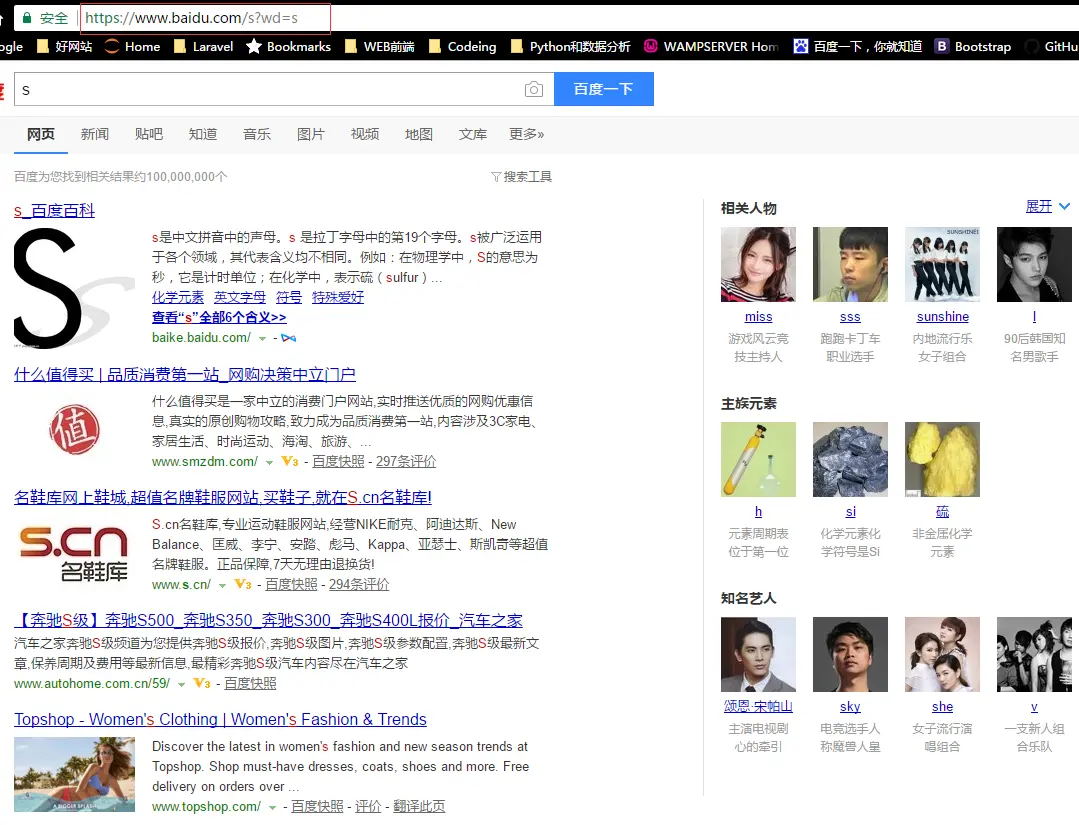Open the 名鞋库网上鞋城 result title
The height and width of the screenshot is (825, 1079).
(223, 497)
